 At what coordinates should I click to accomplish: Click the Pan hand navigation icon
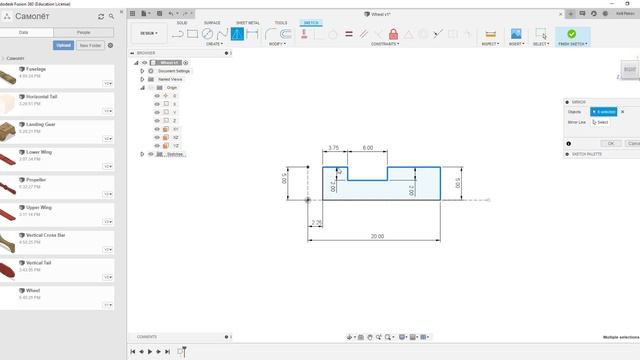pos(370,337)
